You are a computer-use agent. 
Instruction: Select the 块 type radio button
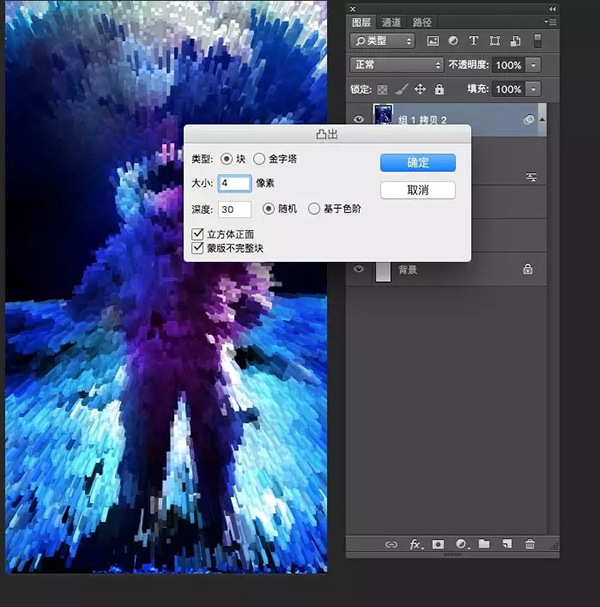(226, 159)
